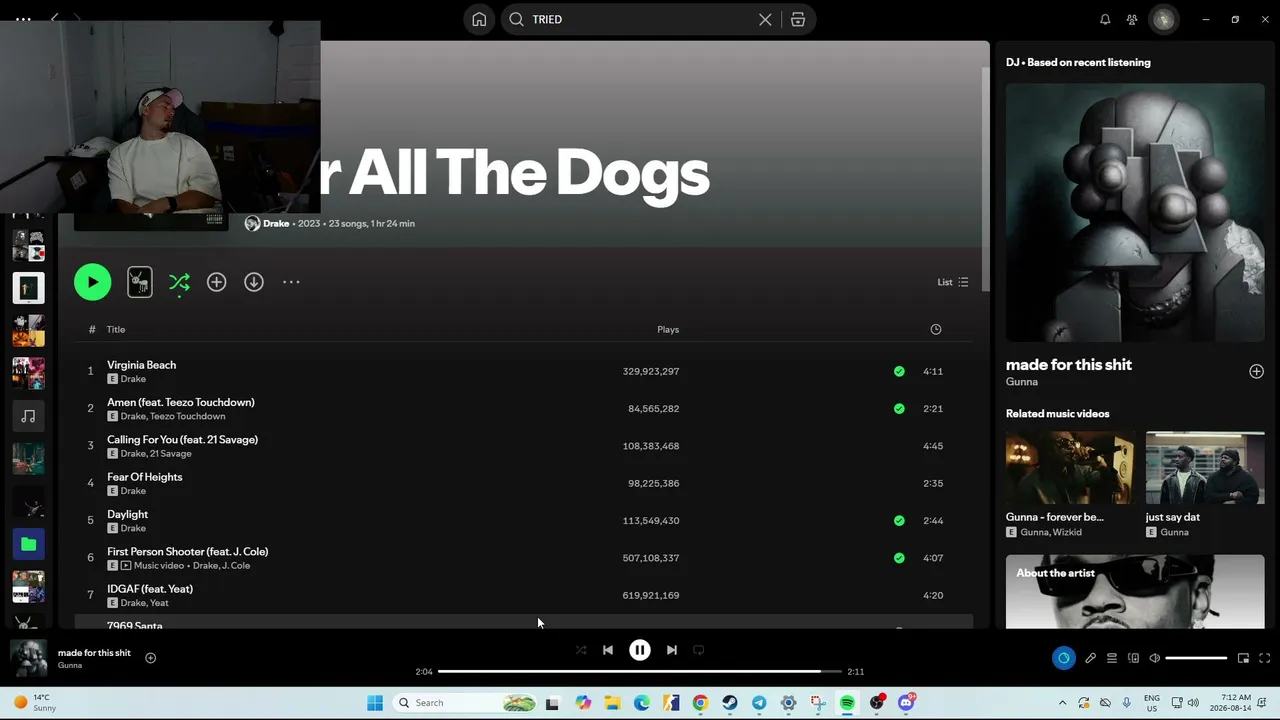Viewport: 1280px width, 720px height.
Task: Open J. Cole artist link
Action: point(236,565)
